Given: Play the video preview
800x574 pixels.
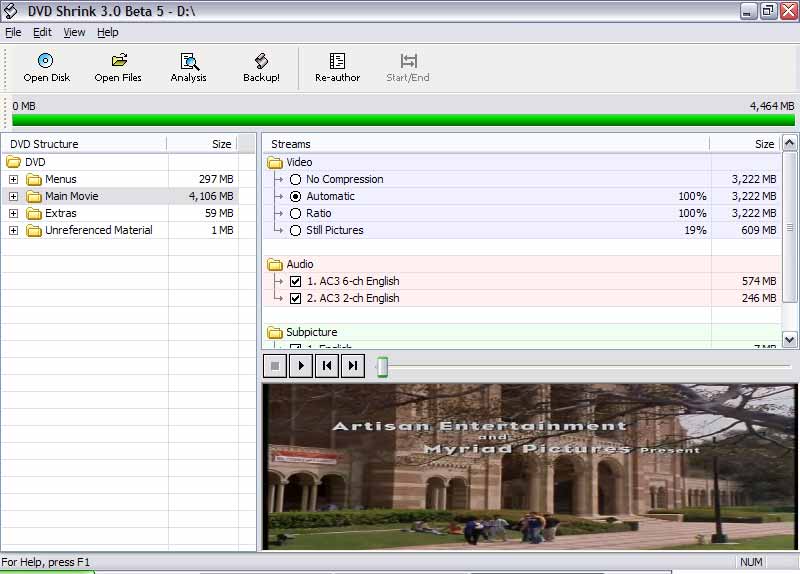Looking at the screenshot, I should tap(301, 366).
